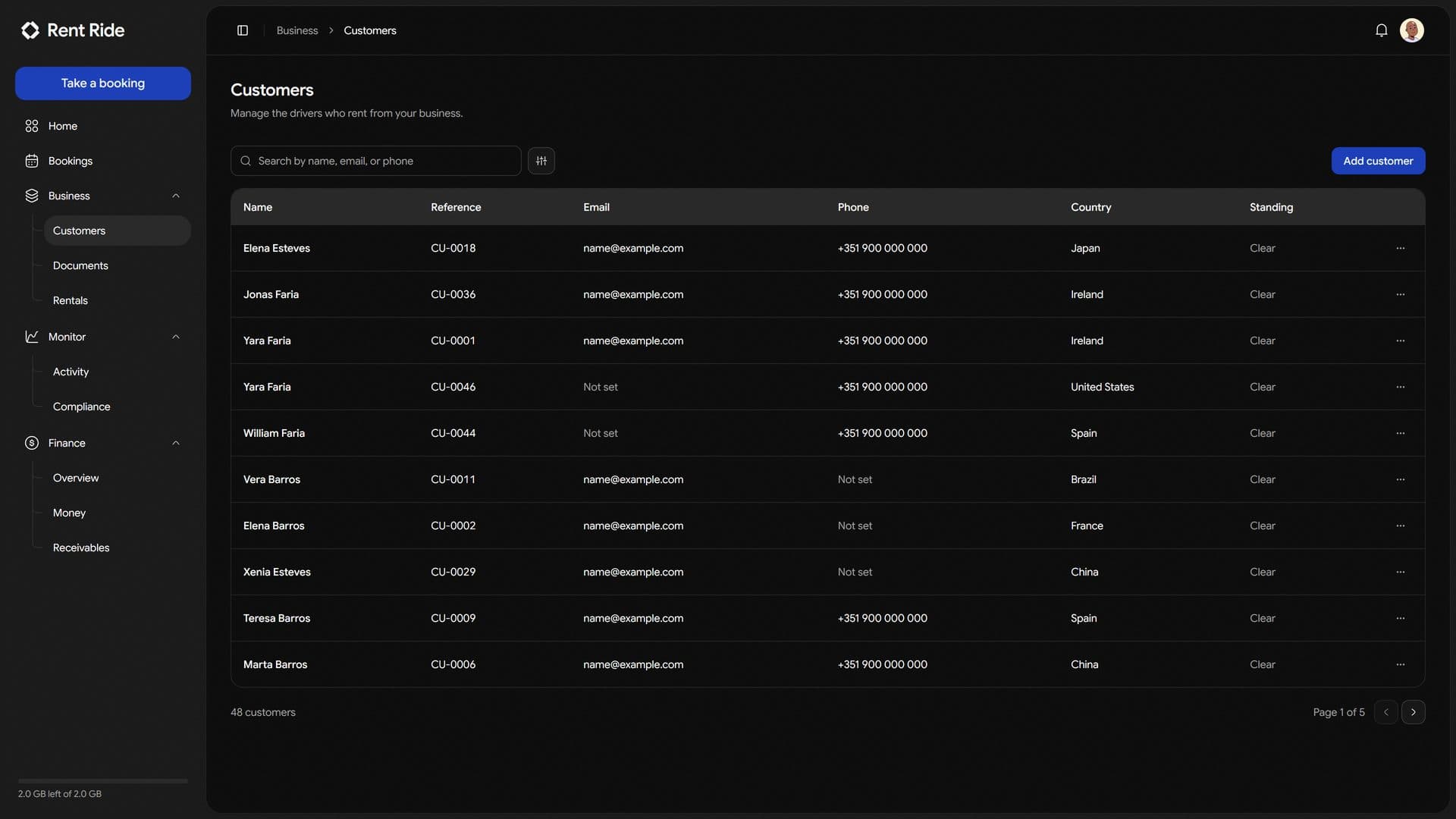Toggle the sidebar panel icon
1456x819 pixels.
[x=243, y=30]
